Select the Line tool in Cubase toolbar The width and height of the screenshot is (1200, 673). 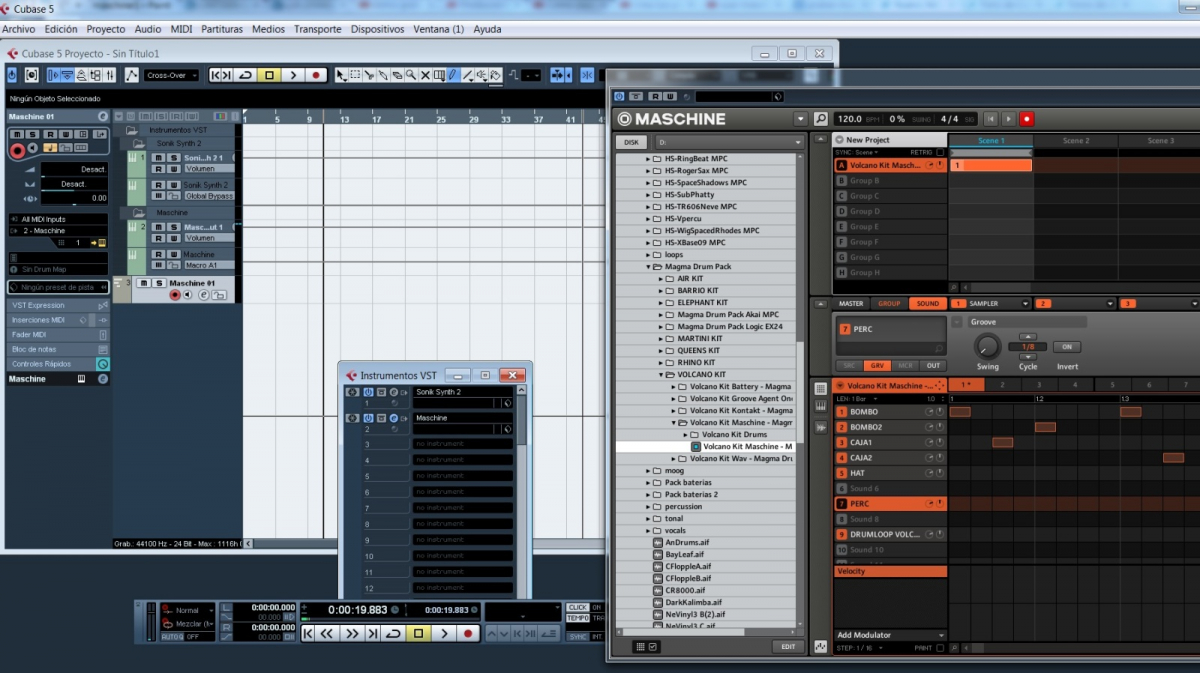[x=467, y=75]
